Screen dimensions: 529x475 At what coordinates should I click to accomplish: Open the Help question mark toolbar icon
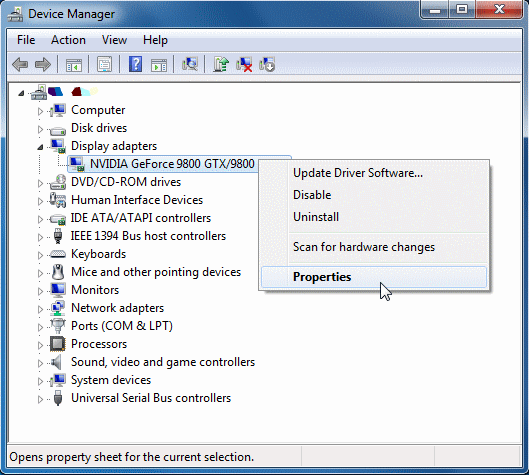(135, 64)
